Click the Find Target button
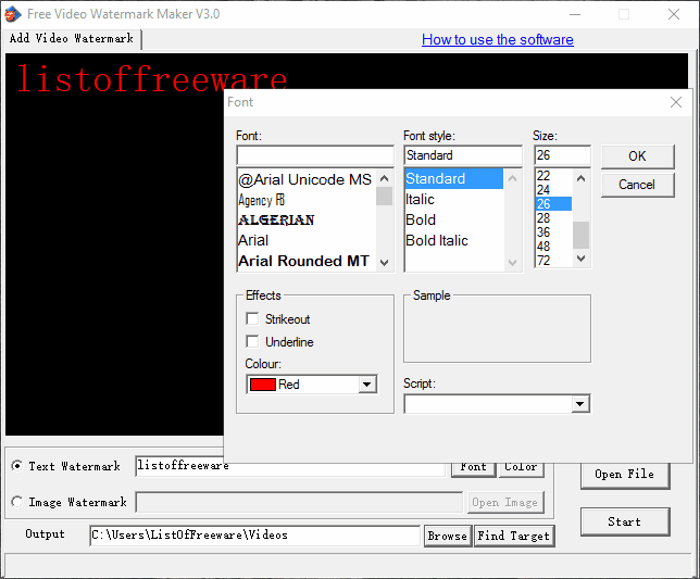Screen dimensions: 700x579 pos(513,536)
